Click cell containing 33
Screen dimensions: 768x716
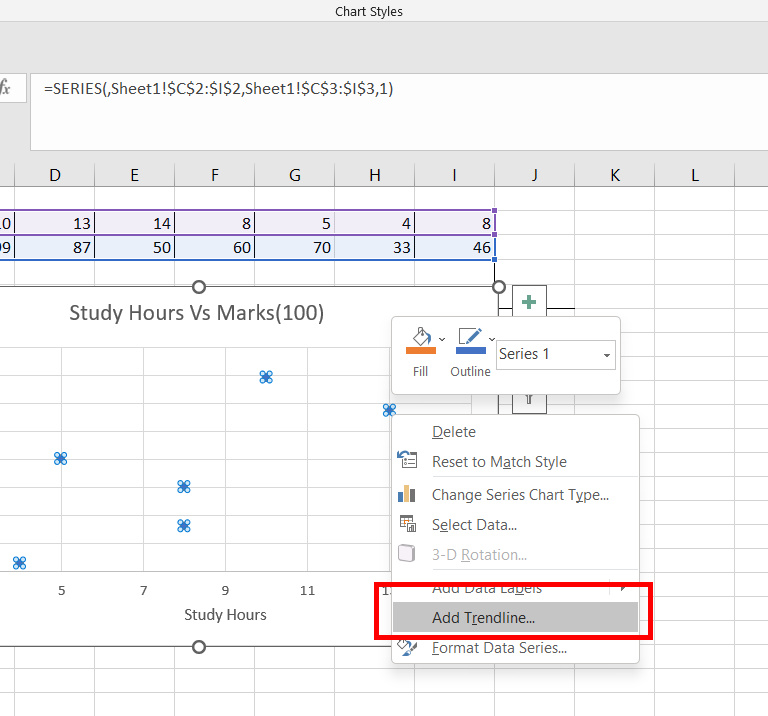tap(375, 247)
